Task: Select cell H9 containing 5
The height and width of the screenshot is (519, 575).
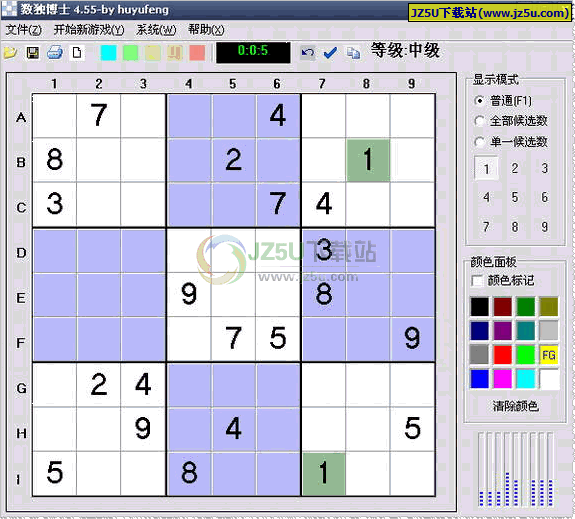Action: click(x=412, y=429)
